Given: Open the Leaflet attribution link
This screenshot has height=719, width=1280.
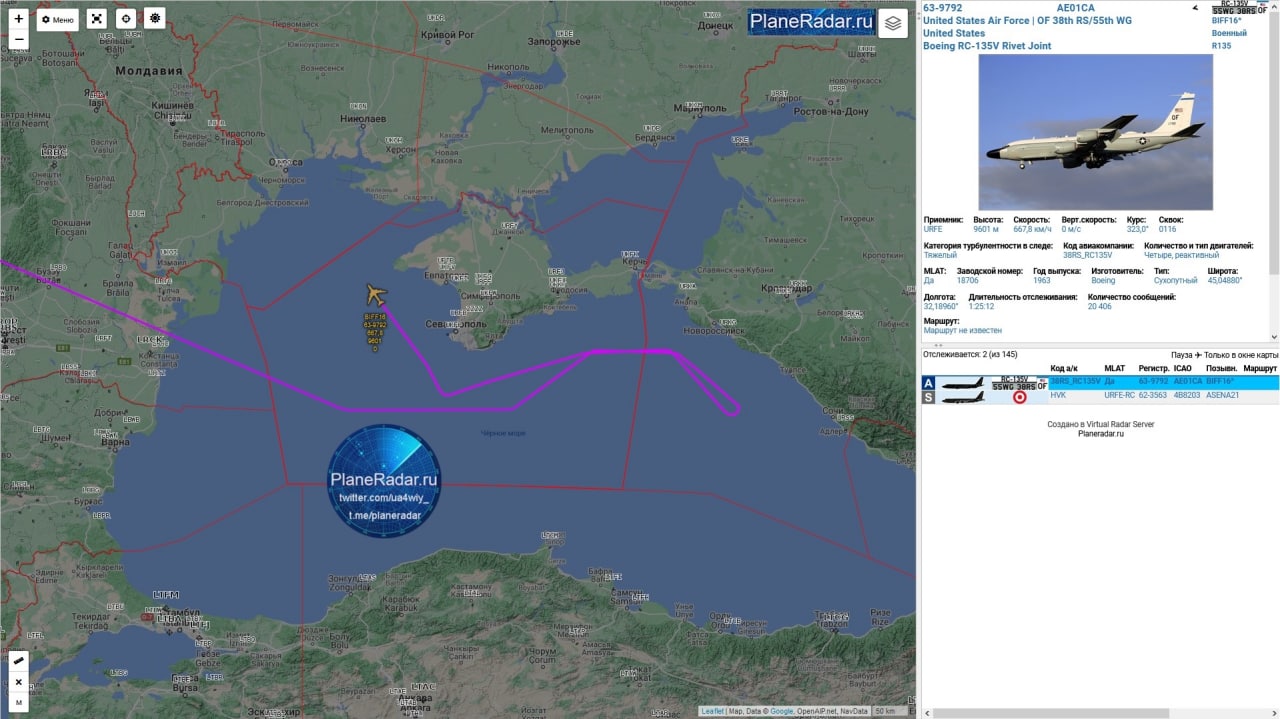Looking at the screenshot, I should coord(713,711).
